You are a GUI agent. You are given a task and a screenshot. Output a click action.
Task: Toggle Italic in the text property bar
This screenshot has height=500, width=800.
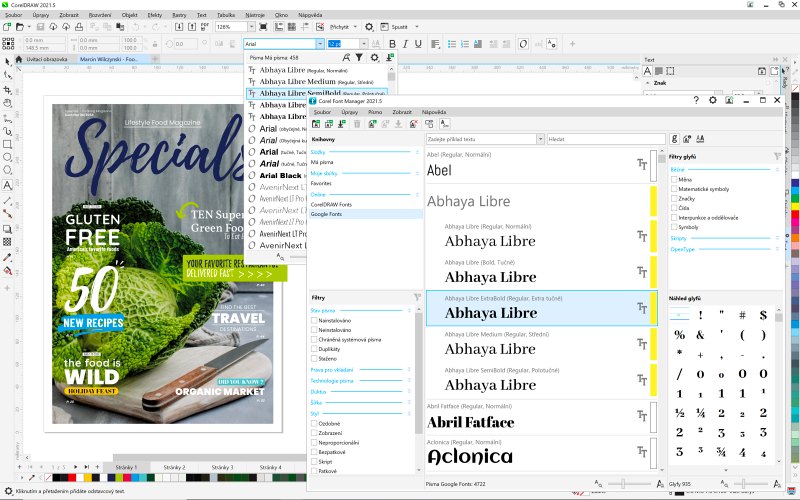click(x=405, y=44)
